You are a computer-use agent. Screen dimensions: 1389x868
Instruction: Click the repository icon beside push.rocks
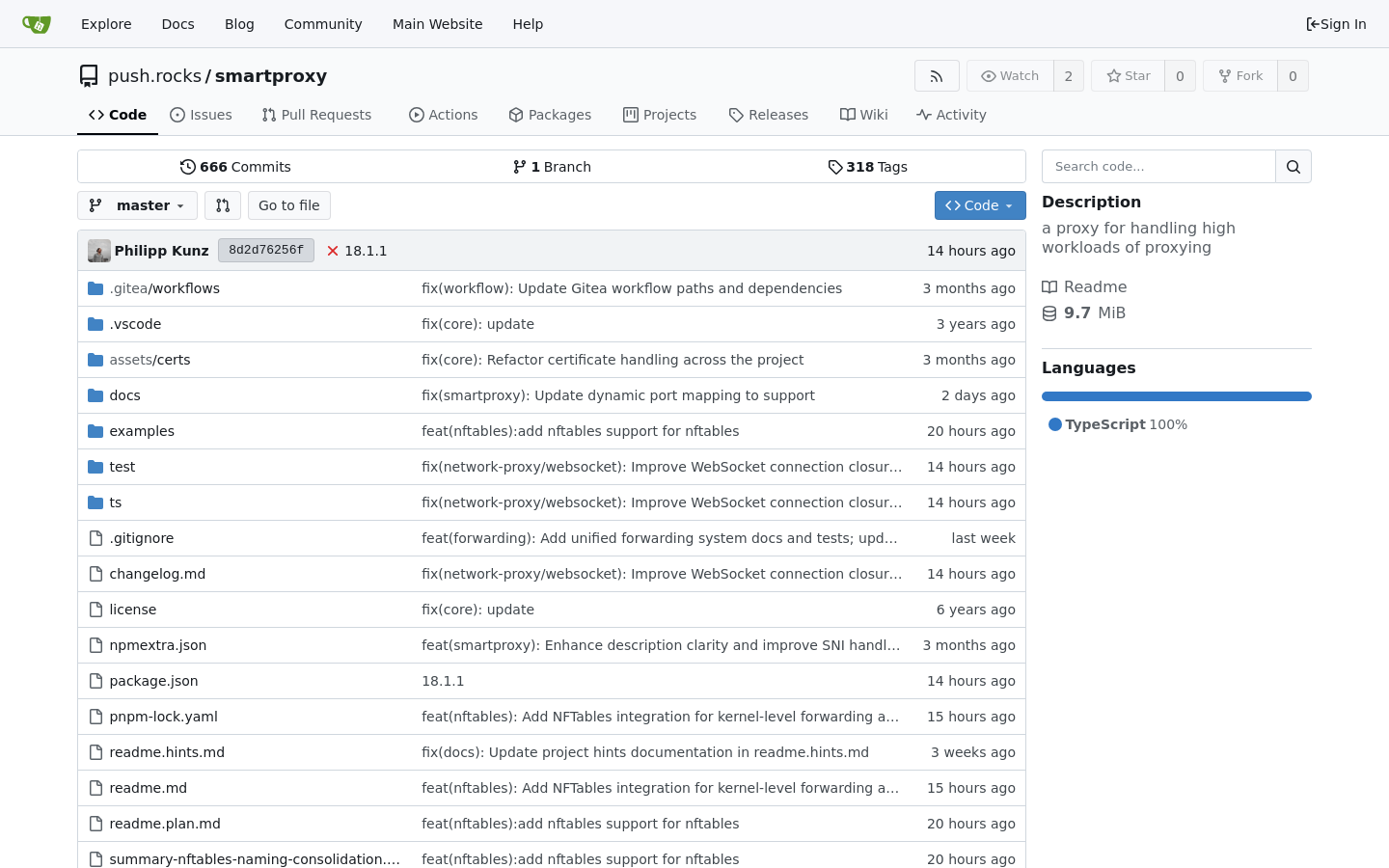click(x=89, y=76)
